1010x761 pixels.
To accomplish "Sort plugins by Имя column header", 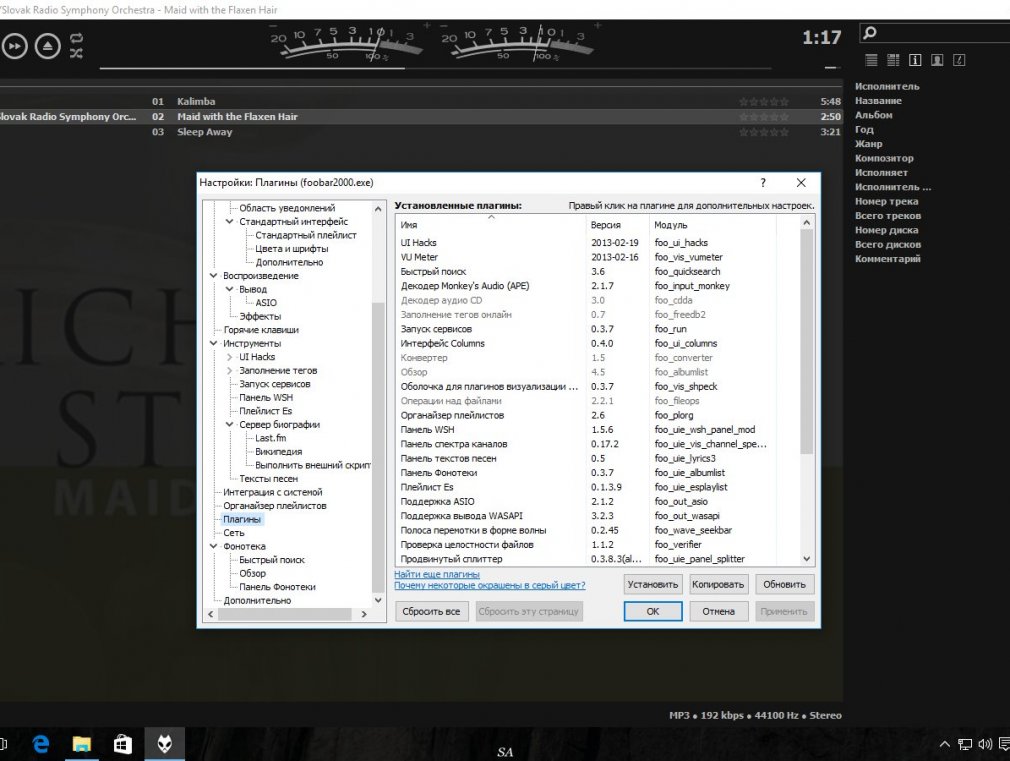I will [490, 225].
